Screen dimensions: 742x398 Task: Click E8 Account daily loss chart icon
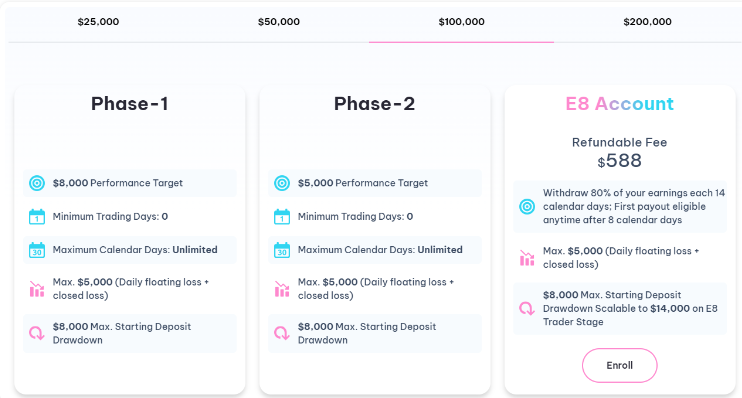(x=527, y=258)
